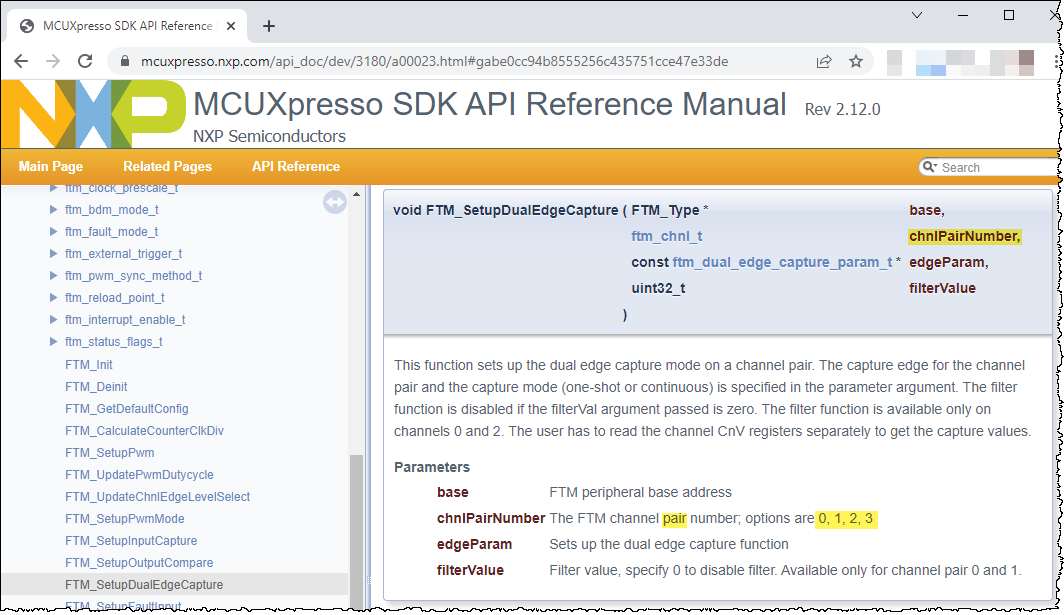
Task: Expand the ftm_clock_prescale_t tree item
Action: point(54,187)
